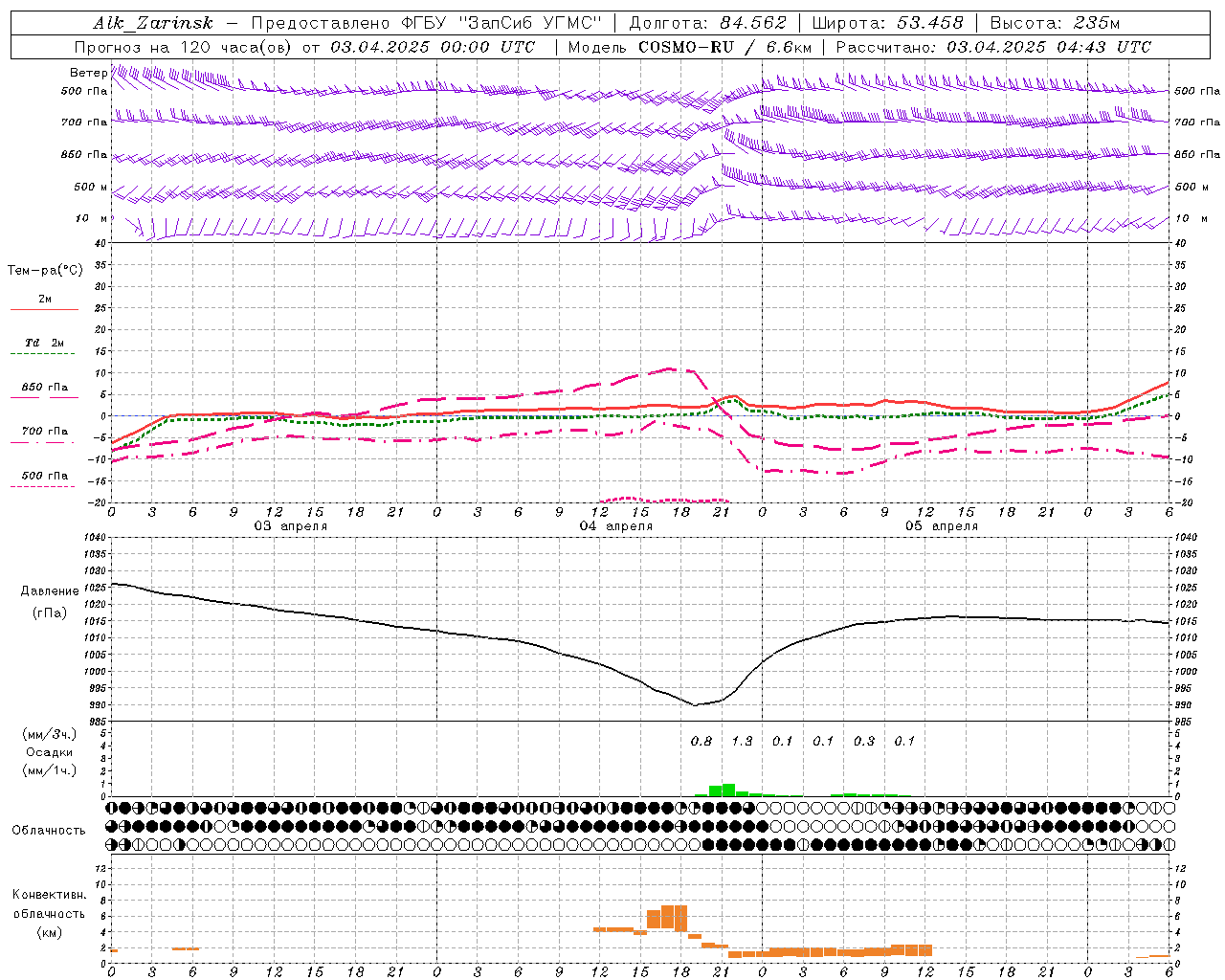Click the station name Alk_Zarinsk

(x=153, y=23)
